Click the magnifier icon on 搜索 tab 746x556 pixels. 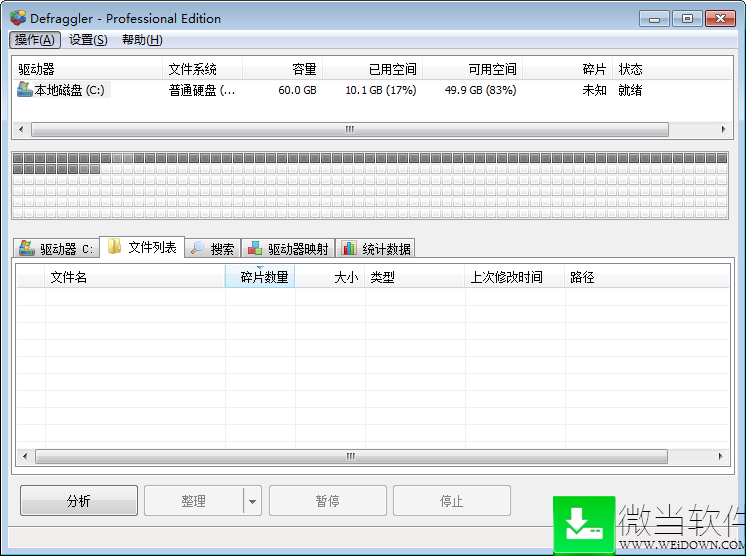coord(197,248)
